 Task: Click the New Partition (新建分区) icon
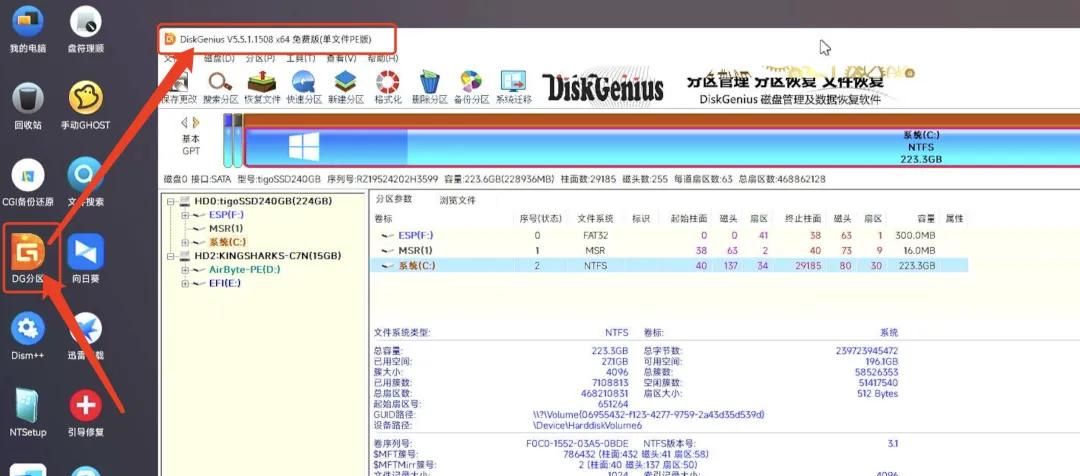pos(346,82)
